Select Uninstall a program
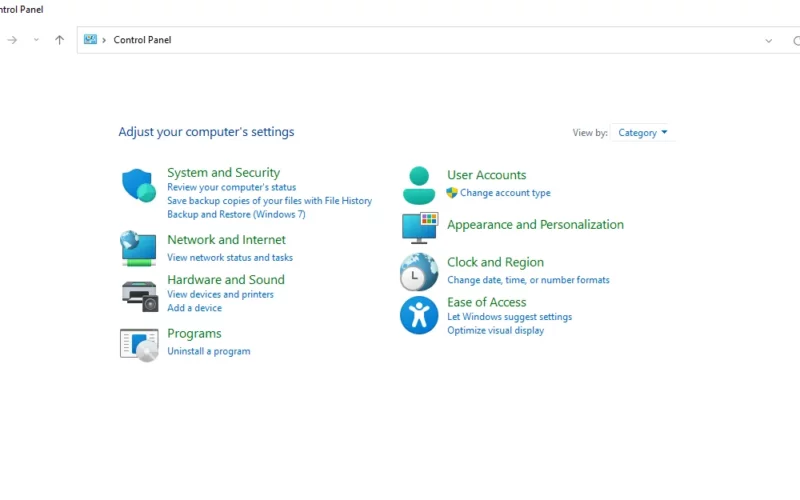The image size is (800, 500). (209, 351)
